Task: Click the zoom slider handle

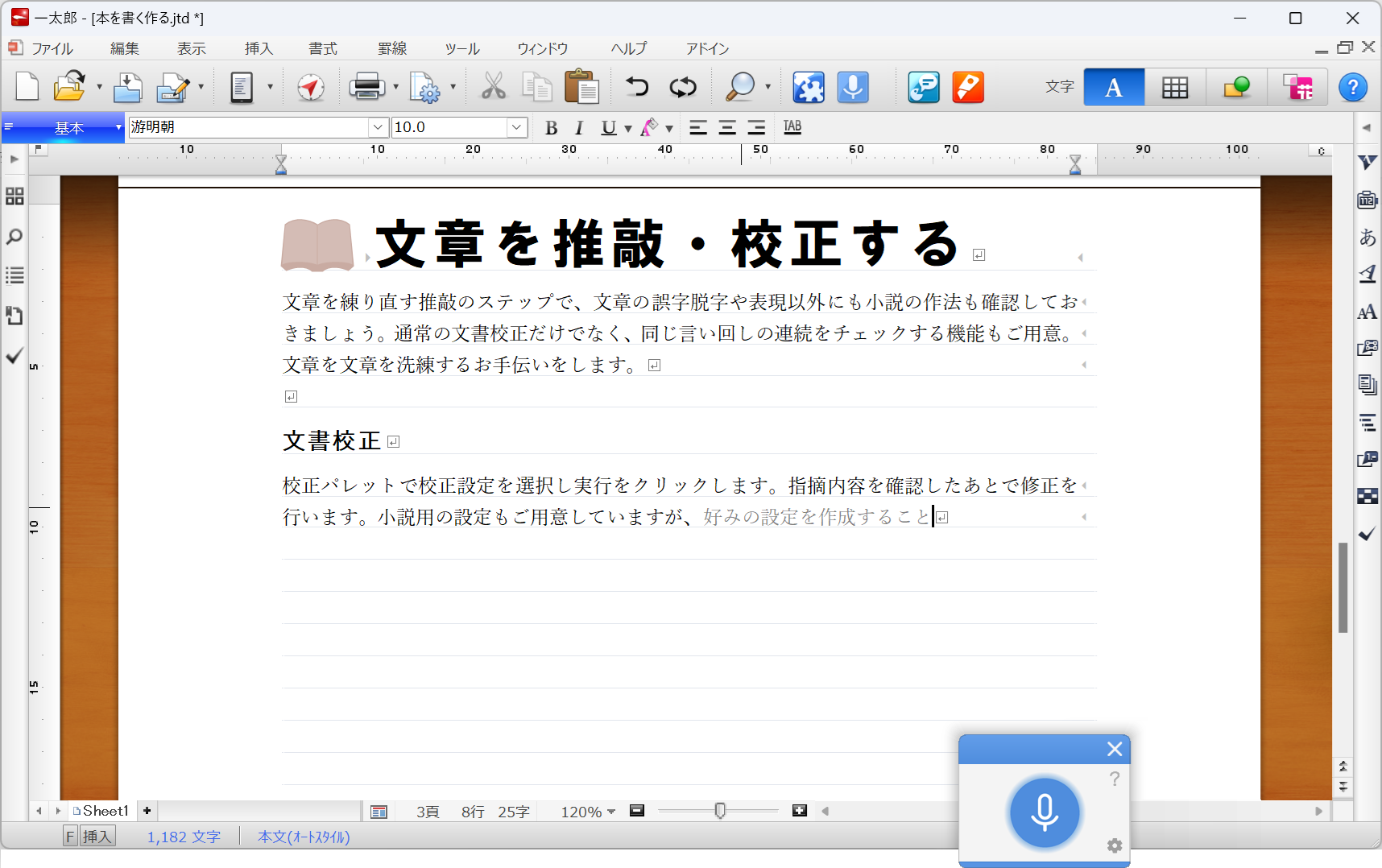Action: [720, 811]
